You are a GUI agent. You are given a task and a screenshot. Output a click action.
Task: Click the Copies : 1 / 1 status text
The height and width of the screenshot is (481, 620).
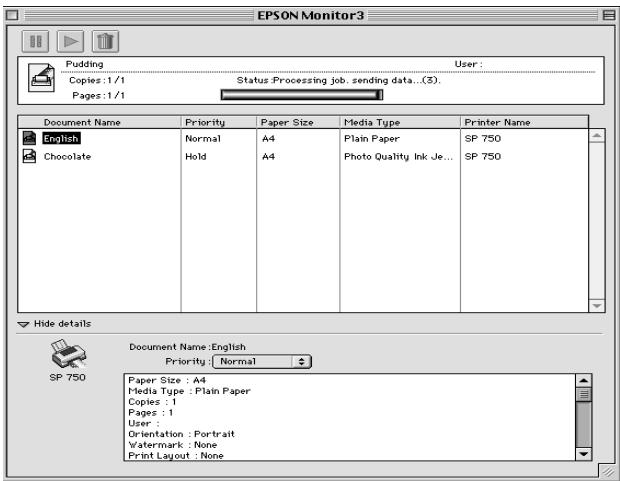pyautogui.click(x=97, y=80)
